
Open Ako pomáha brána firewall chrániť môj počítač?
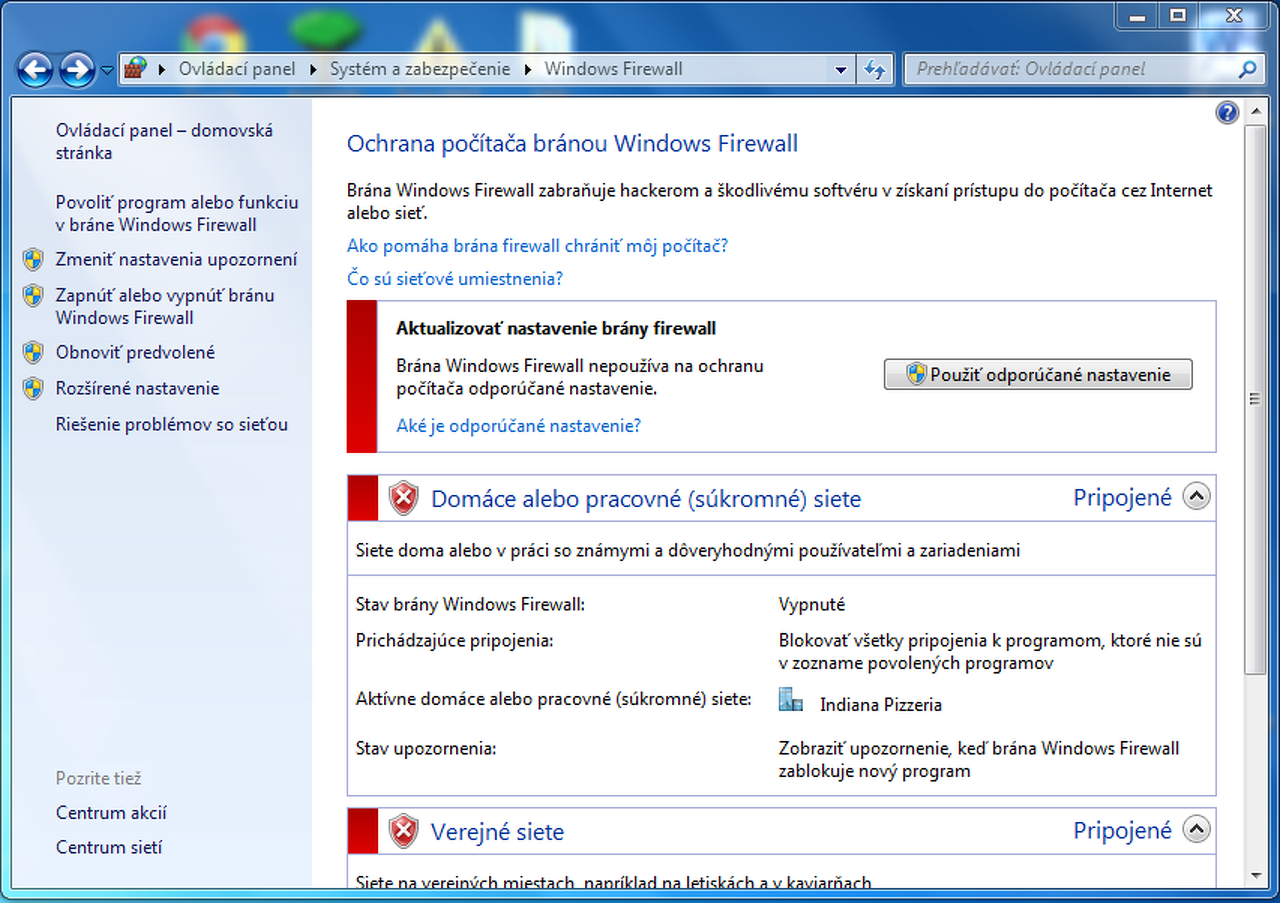[537, 245]
